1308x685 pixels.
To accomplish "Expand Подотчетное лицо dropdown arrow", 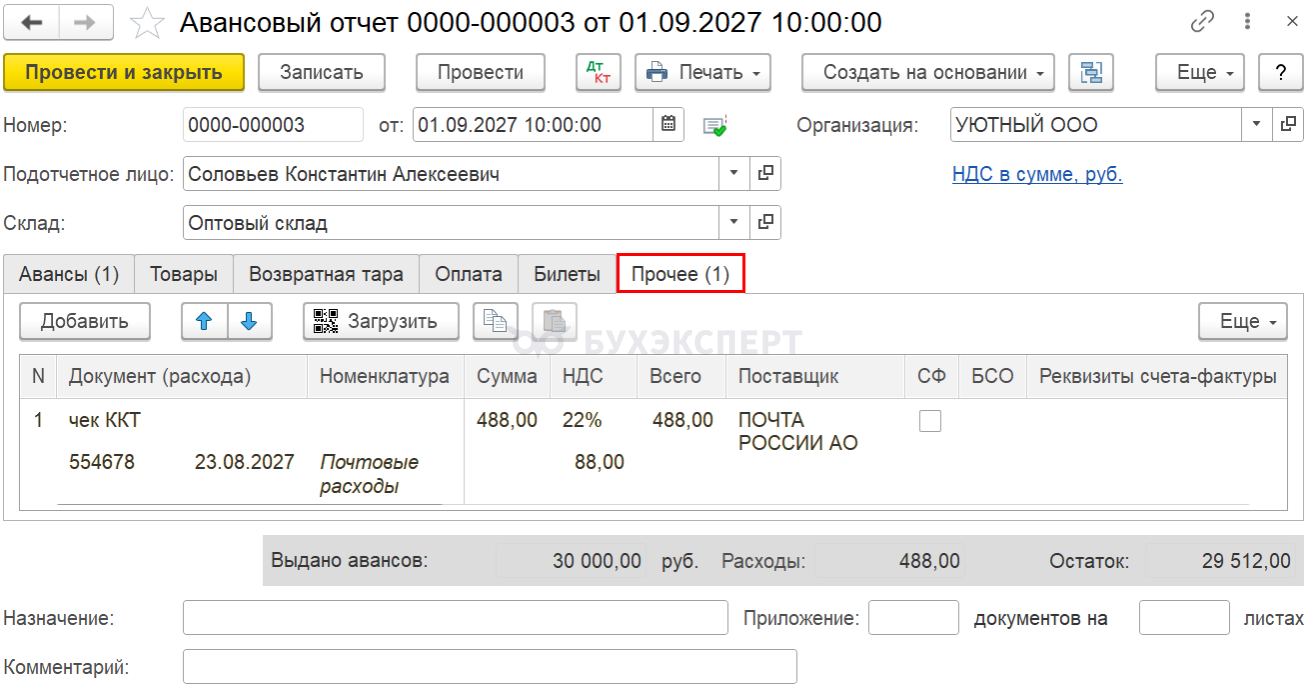I will click(735, 173).
